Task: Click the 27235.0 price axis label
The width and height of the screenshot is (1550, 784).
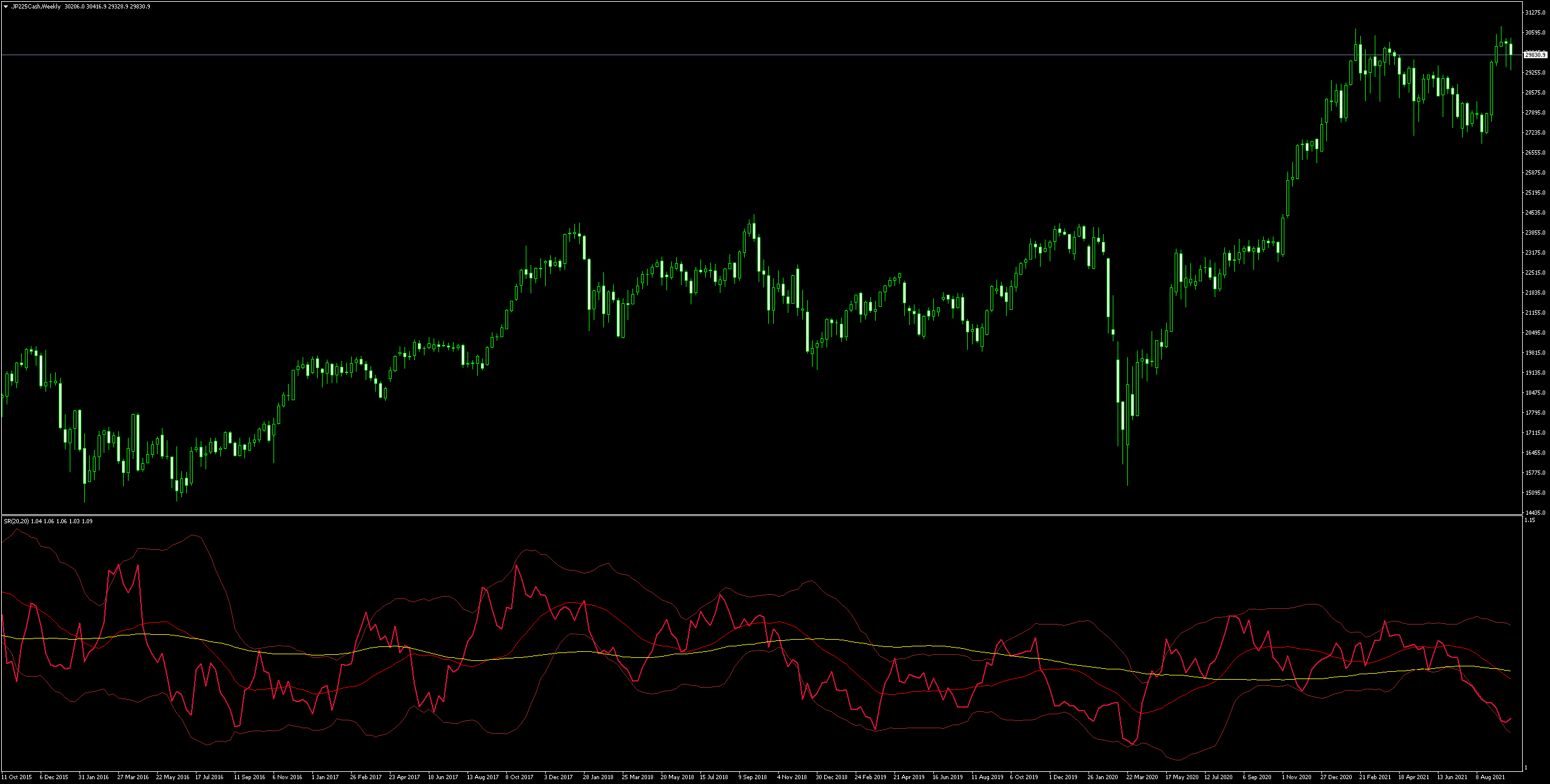Action: [x=1535, y=133]
